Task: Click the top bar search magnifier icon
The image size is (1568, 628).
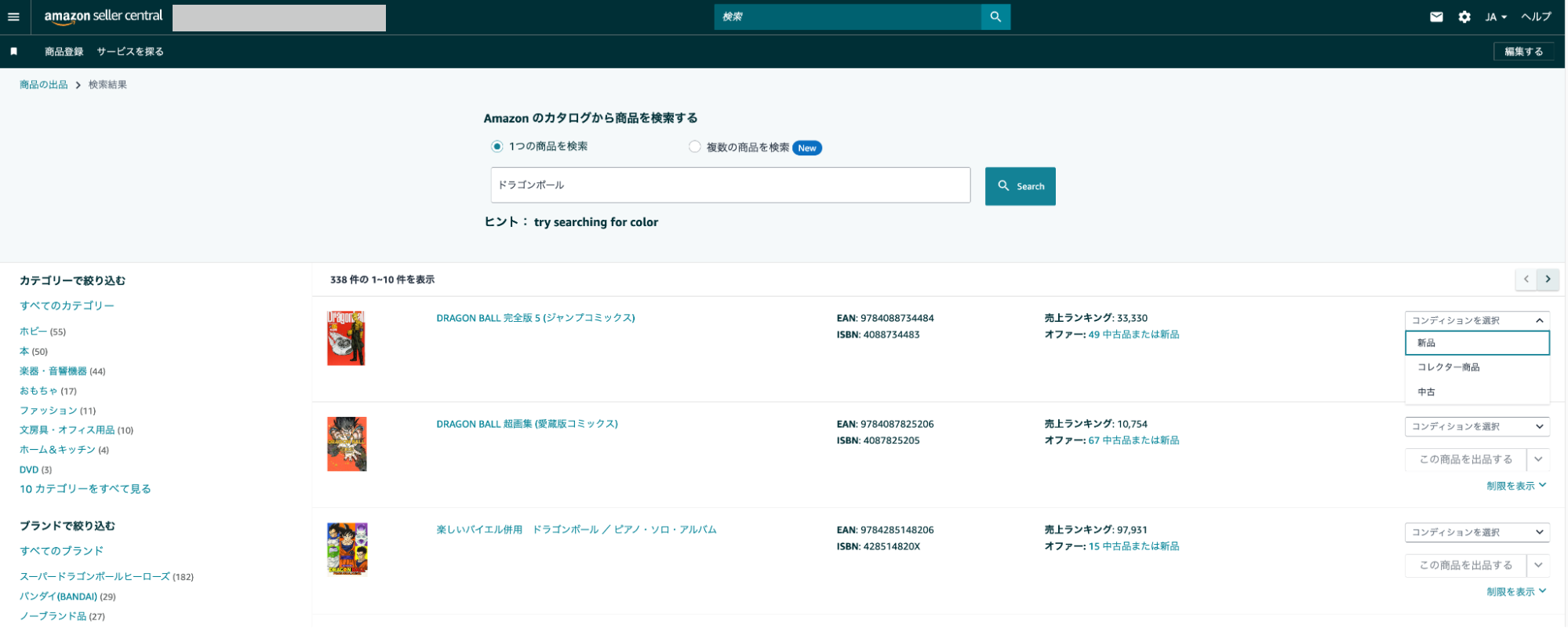Action: [x=995, y=16]
